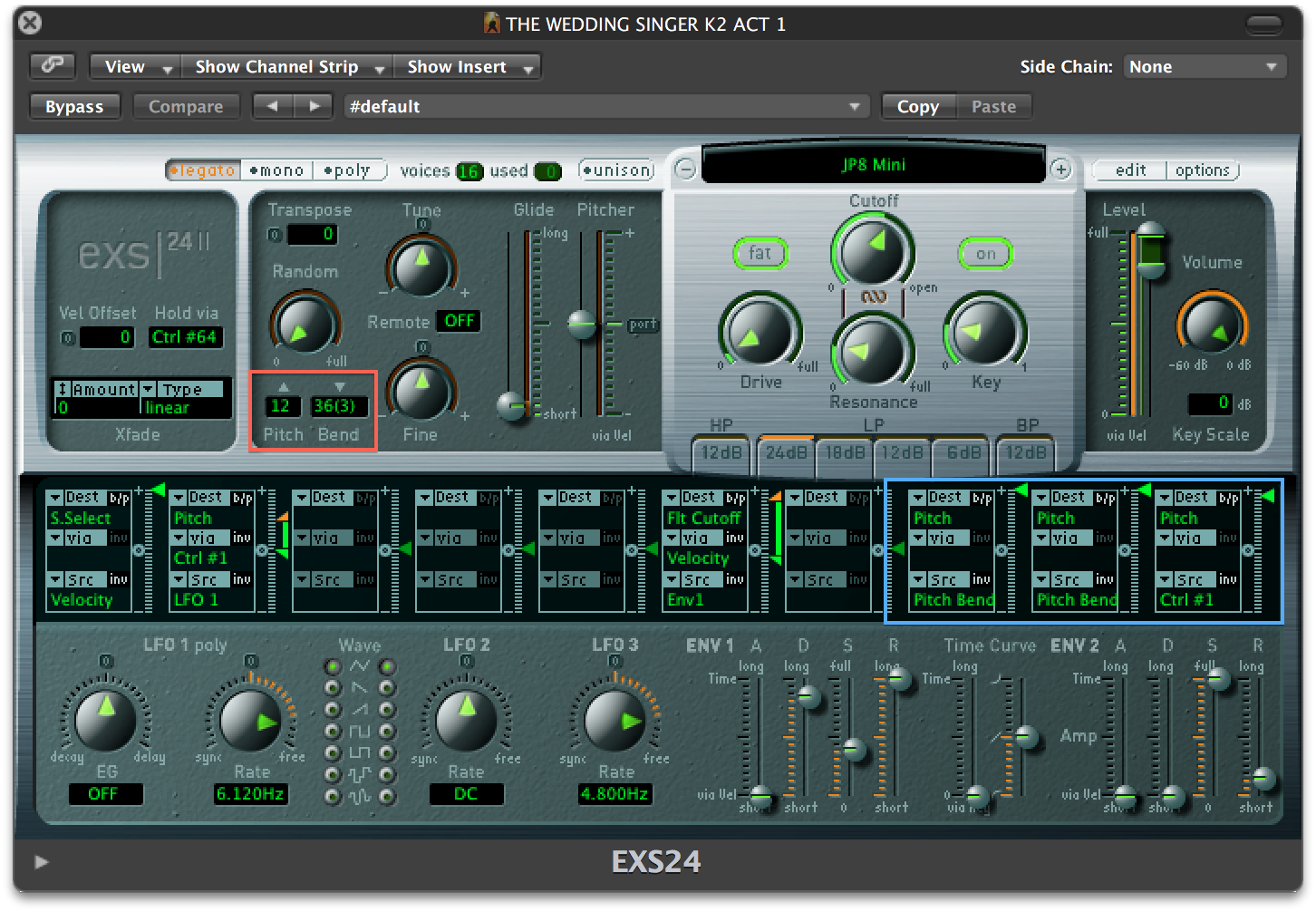1316x912 pixels.
Task: Select the LP 18dB filter type
Action: (845, 452)
